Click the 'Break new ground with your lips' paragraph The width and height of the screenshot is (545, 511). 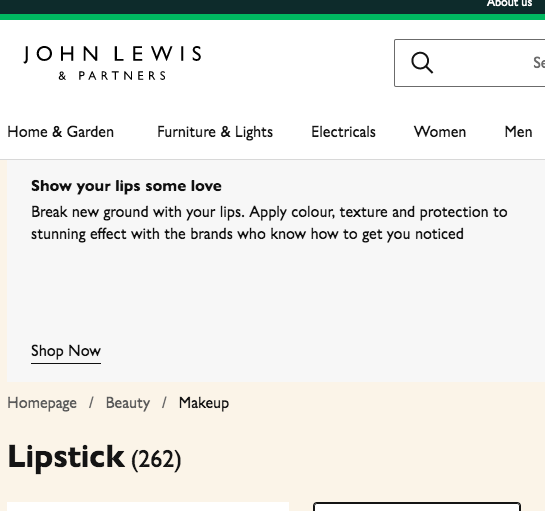269,223
